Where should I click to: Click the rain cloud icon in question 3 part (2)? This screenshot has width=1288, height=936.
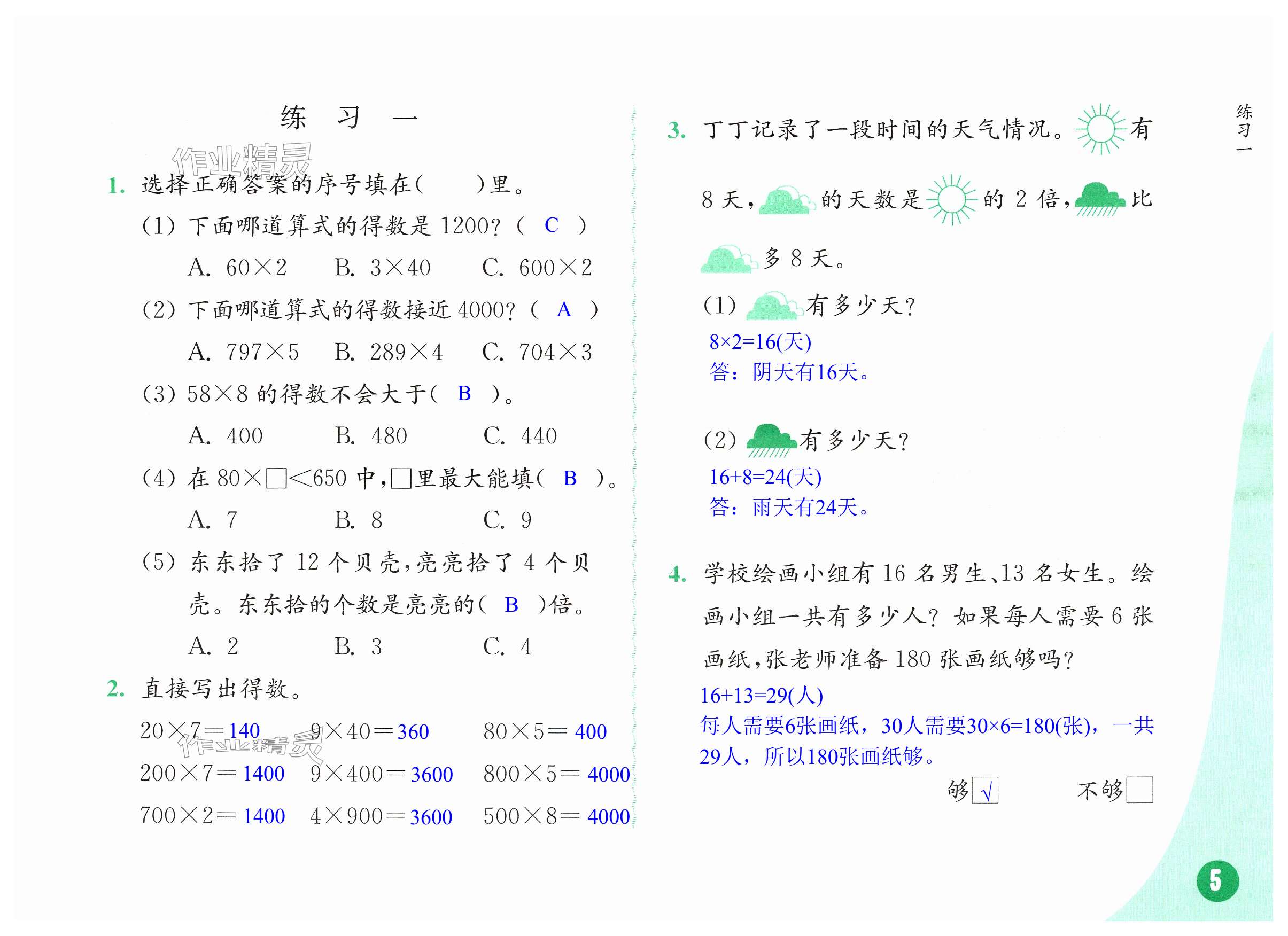point(772,441)
